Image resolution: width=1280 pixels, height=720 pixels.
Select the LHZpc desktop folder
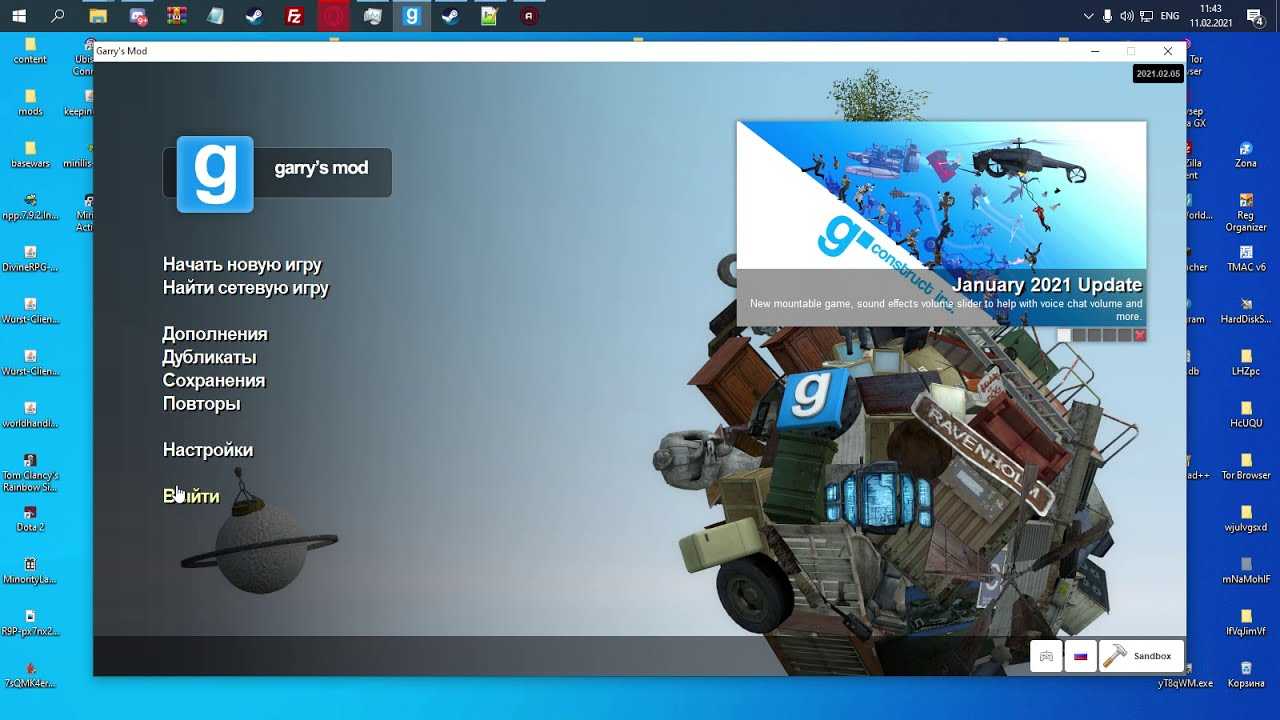[x=1246, y=363]
